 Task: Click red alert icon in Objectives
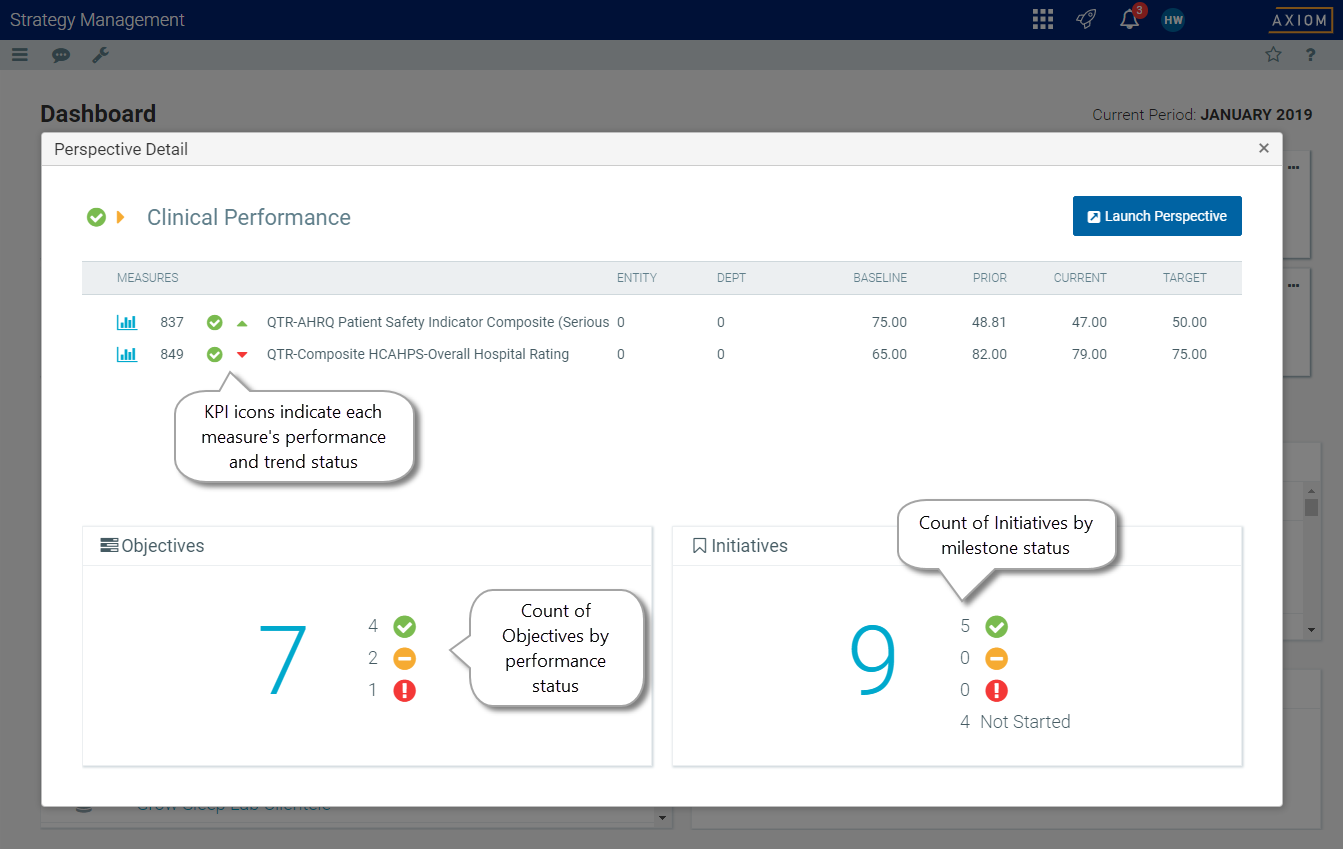tap(404, 691)
